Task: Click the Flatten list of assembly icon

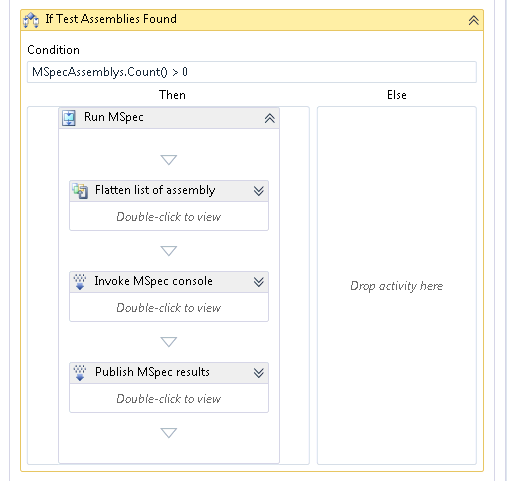Action: coord(80,191)
